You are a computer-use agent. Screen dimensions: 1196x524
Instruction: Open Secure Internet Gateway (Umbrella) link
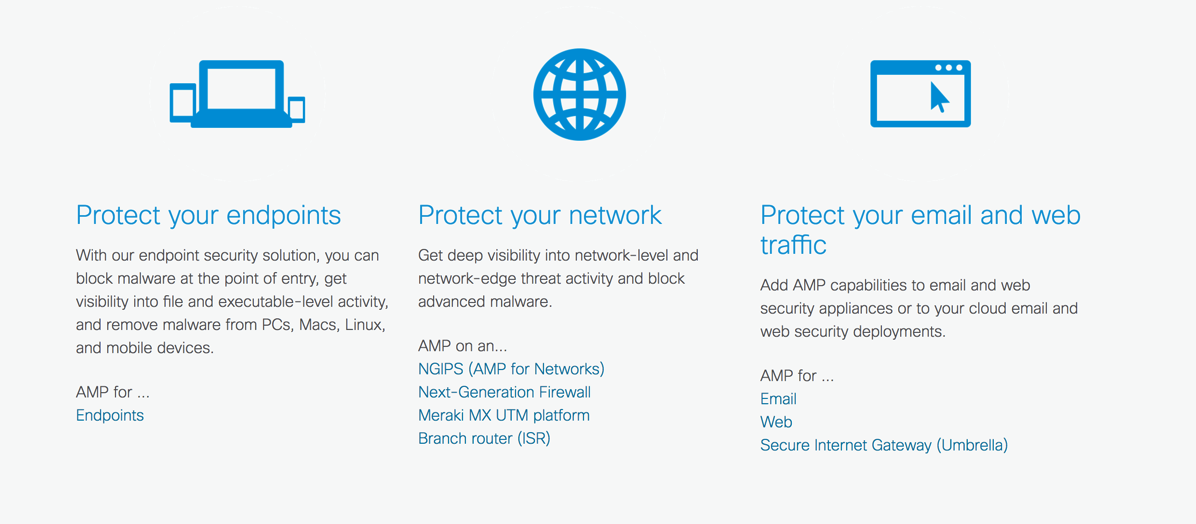click(884, 445)
